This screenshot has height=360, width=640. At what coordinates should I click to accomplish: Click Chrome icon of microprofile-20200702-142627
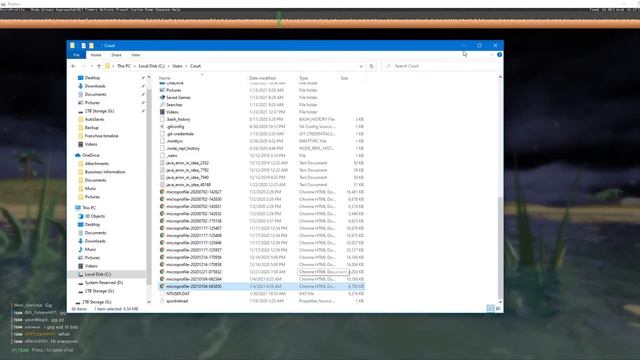click(x=162, y=192)
